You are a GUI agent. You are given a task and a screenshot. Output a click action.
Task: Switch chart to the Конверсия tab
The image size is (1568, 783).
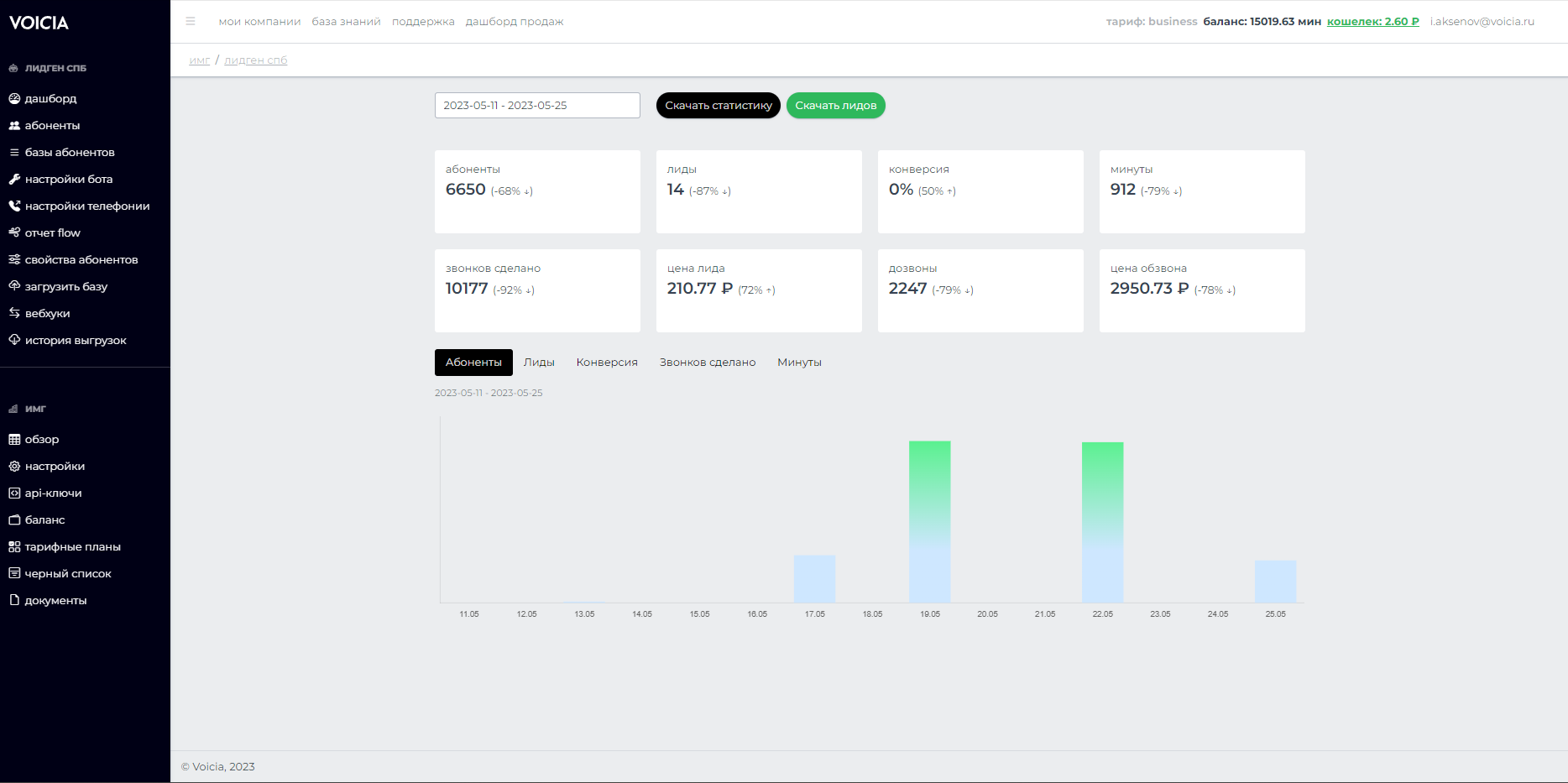pos(607,363)
